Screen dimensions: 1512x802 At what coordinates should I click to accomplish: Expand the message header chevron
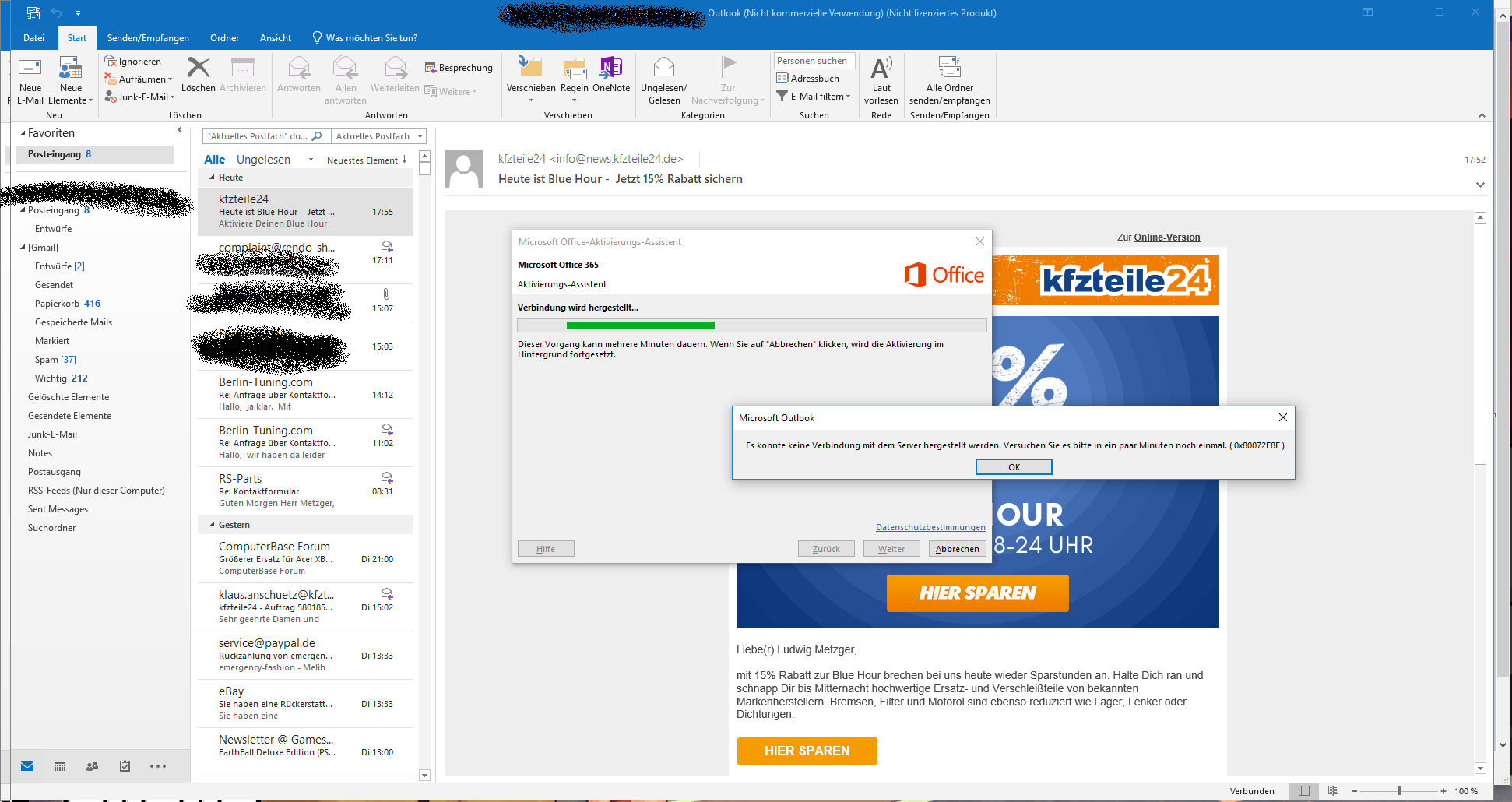[x=1480, y=185]
